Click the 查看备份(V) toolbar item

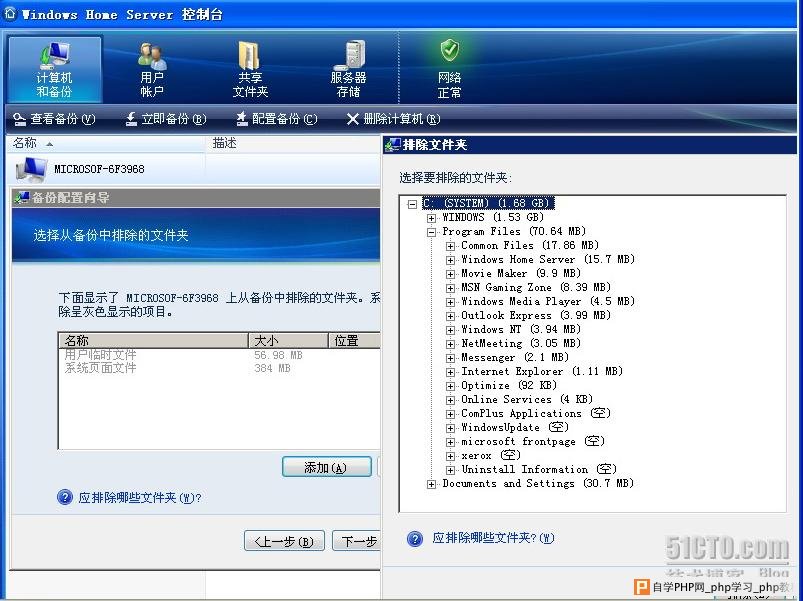pos(54,119)
